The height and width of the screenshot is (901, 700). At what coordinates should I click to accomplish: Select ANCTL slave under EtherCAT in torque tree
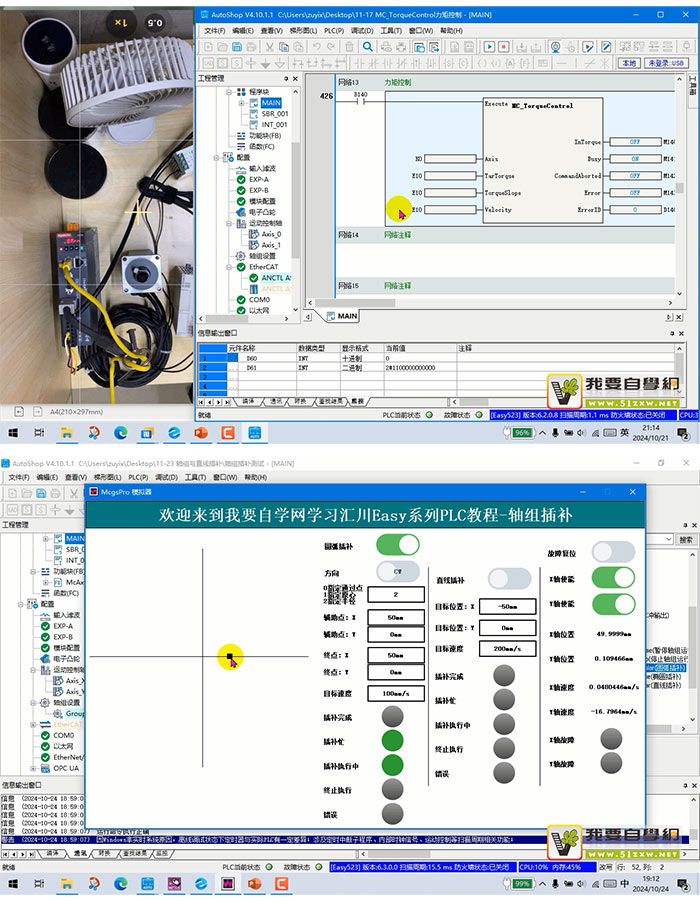coord(276,278)
